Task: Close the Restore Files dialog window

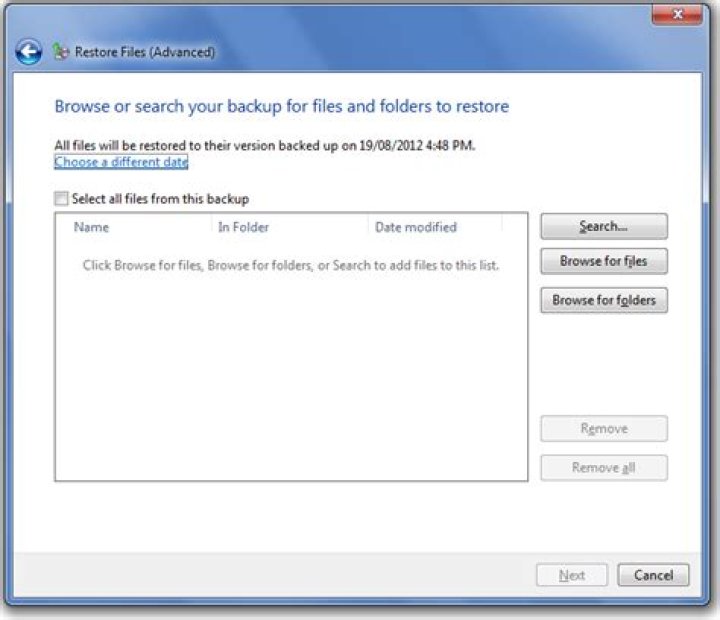Action: point(677,14)
